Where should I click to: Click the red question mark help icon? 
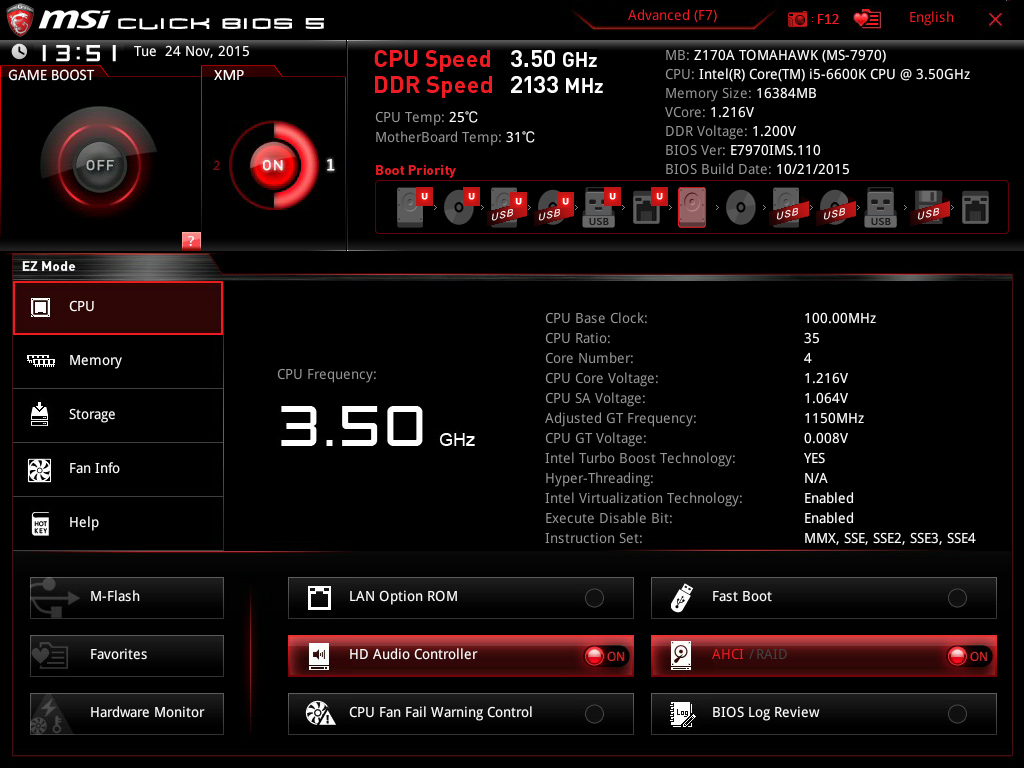(x=191, y=240)
